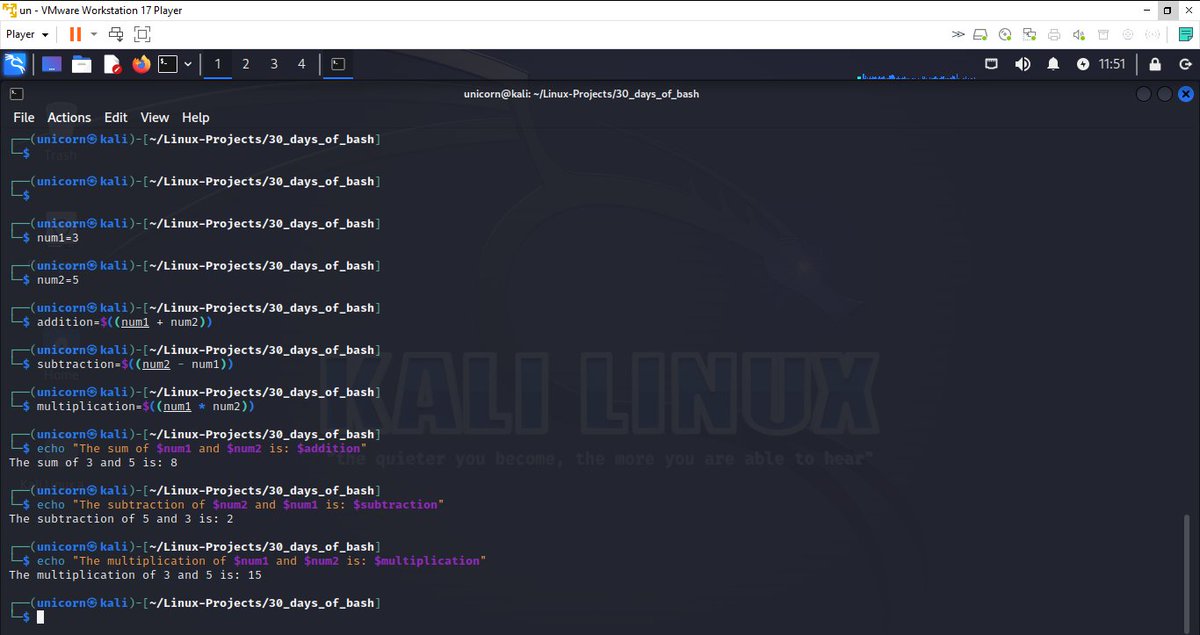Open the VMware green notes icon
This screenshot has width=1200, height=635.
[x=1185, y=34]
